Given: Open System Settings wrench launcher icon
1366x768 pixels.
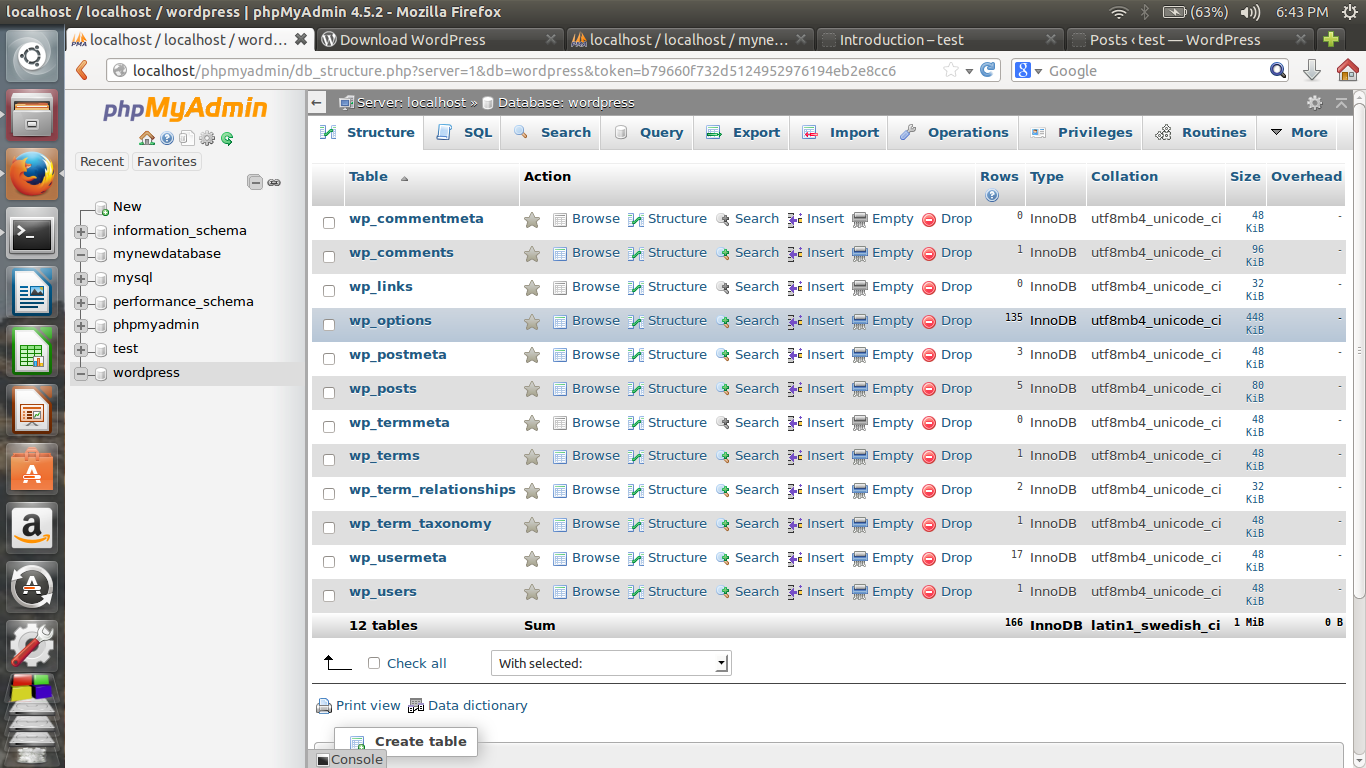Looking at the screenshot, I should [32, 645].
